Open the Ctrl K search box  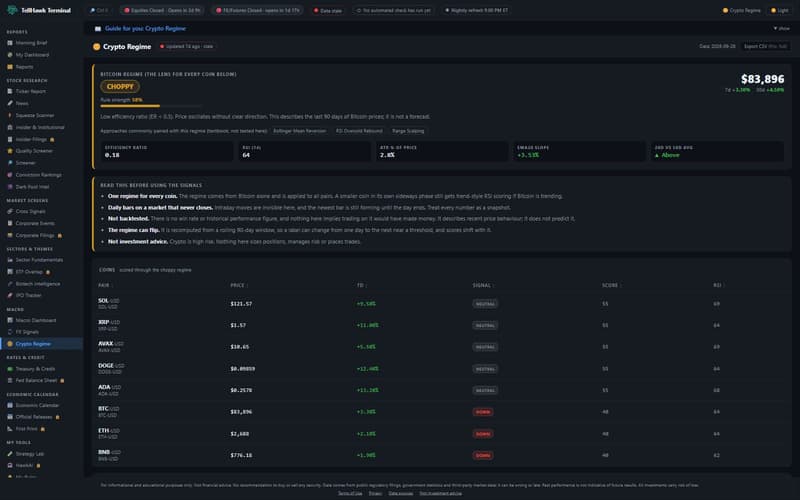point(99,10)
